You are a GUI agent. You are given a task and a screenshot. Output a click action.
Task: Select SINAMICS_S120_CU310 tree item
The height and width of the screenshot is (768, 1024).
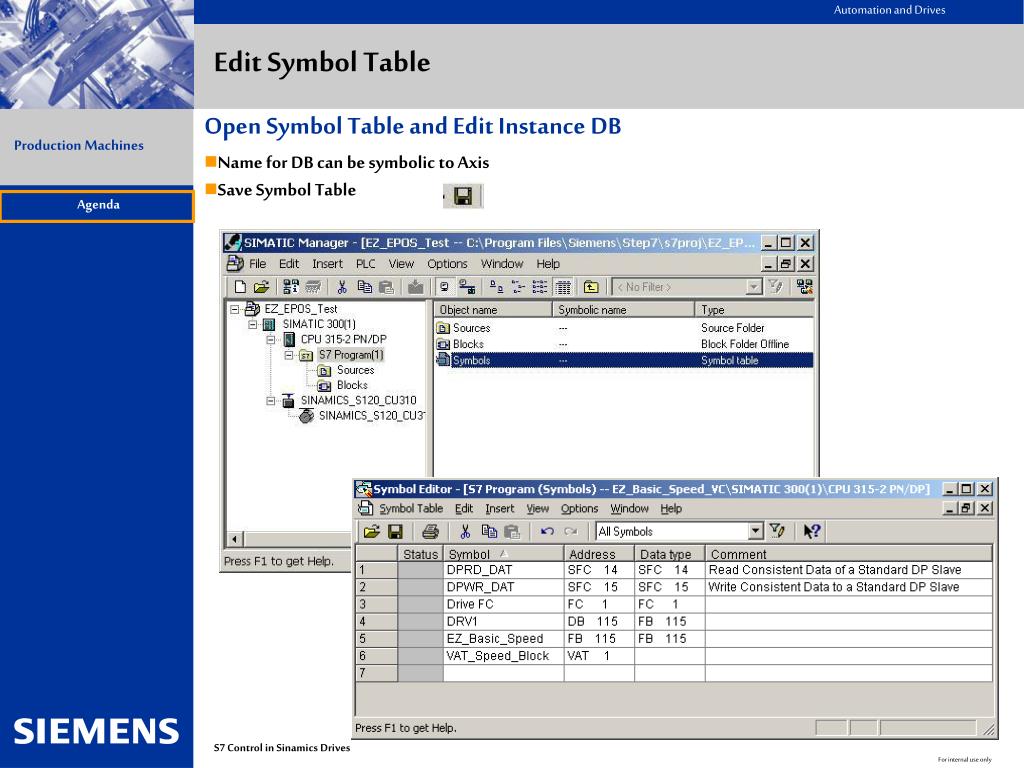coord(358,400)
